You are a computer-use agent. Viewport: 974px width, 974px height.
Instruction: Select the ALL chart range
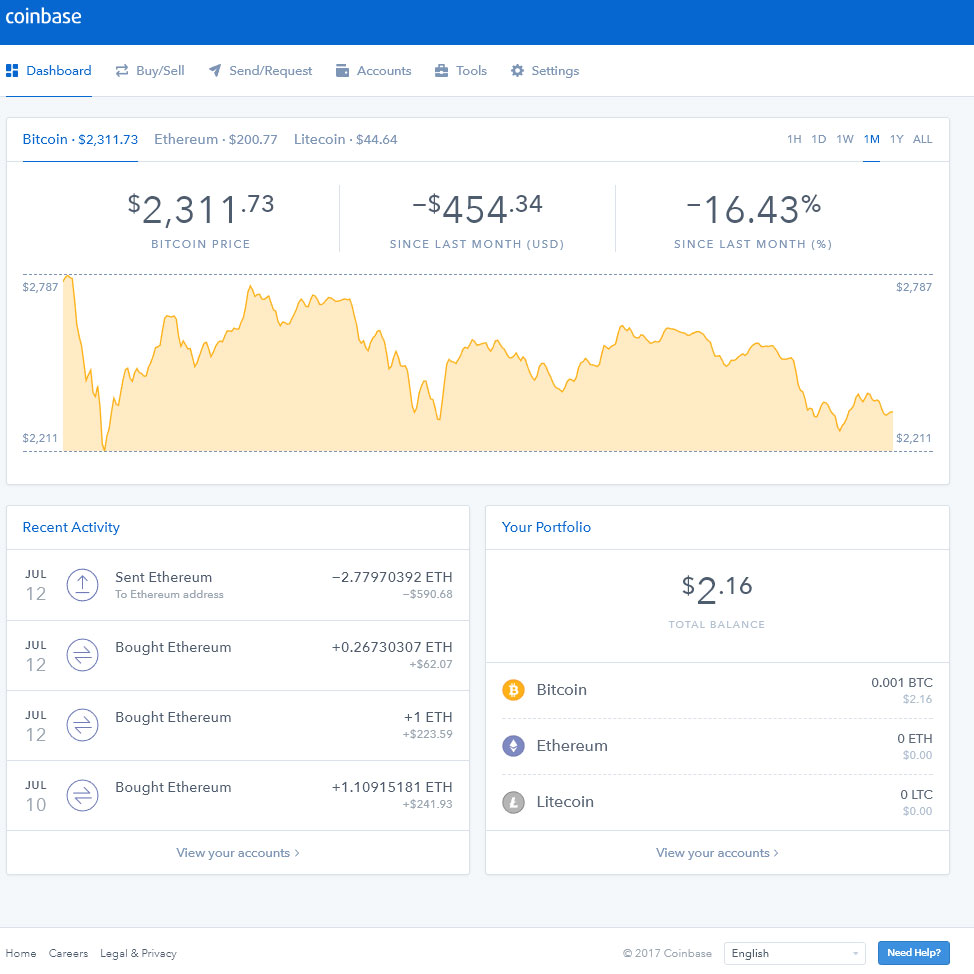point(922,140)
